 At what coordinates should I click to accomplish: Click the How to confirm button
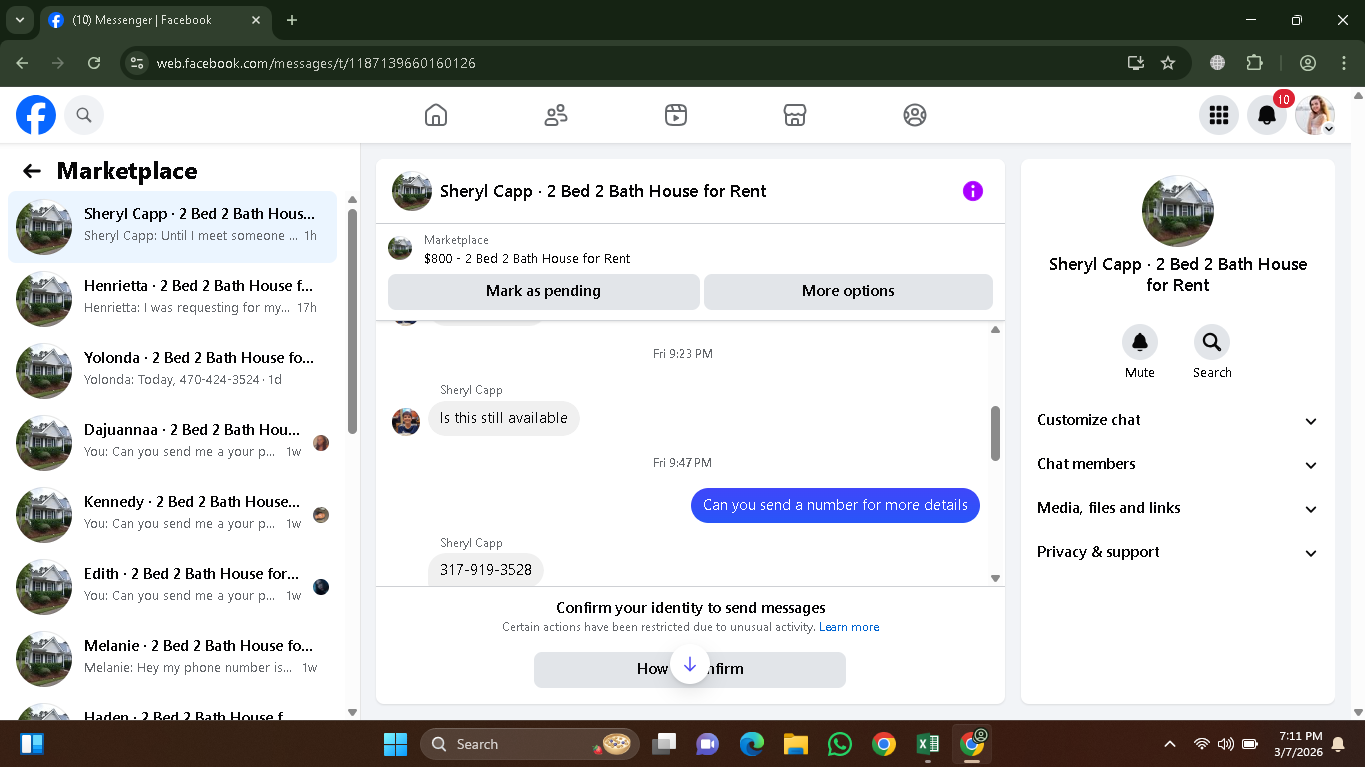coord(690,669)
